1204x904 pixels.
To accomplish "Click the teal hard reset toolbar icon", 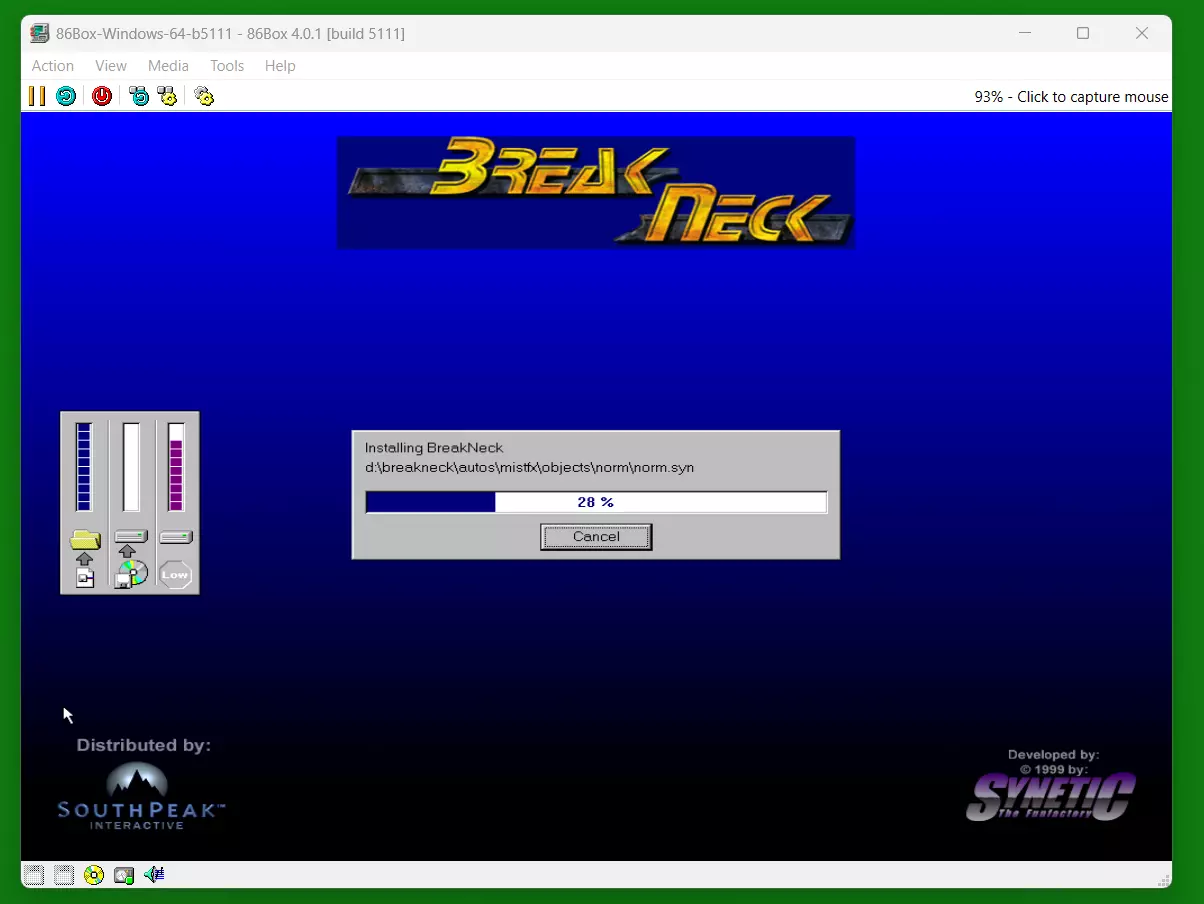I will [66, 96].
